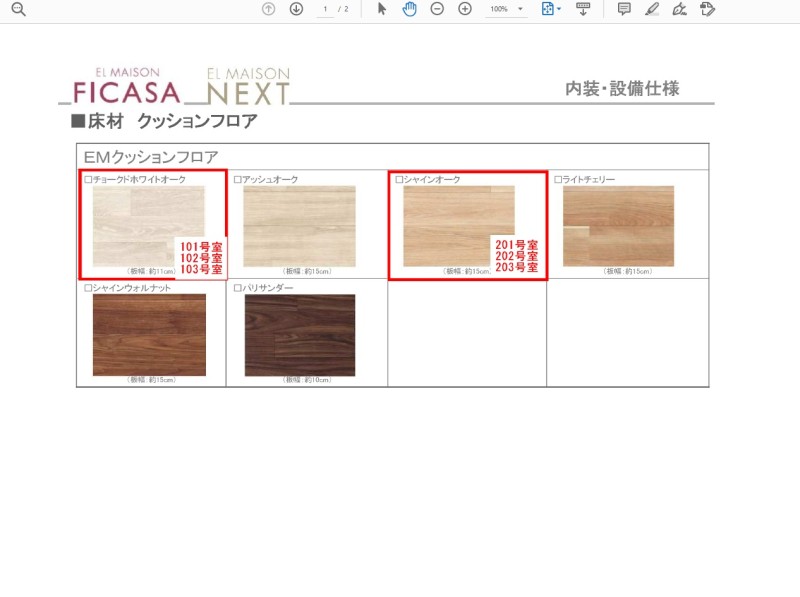
Task: Select the highlighter pen tool
Action: (x=652, y=9)
